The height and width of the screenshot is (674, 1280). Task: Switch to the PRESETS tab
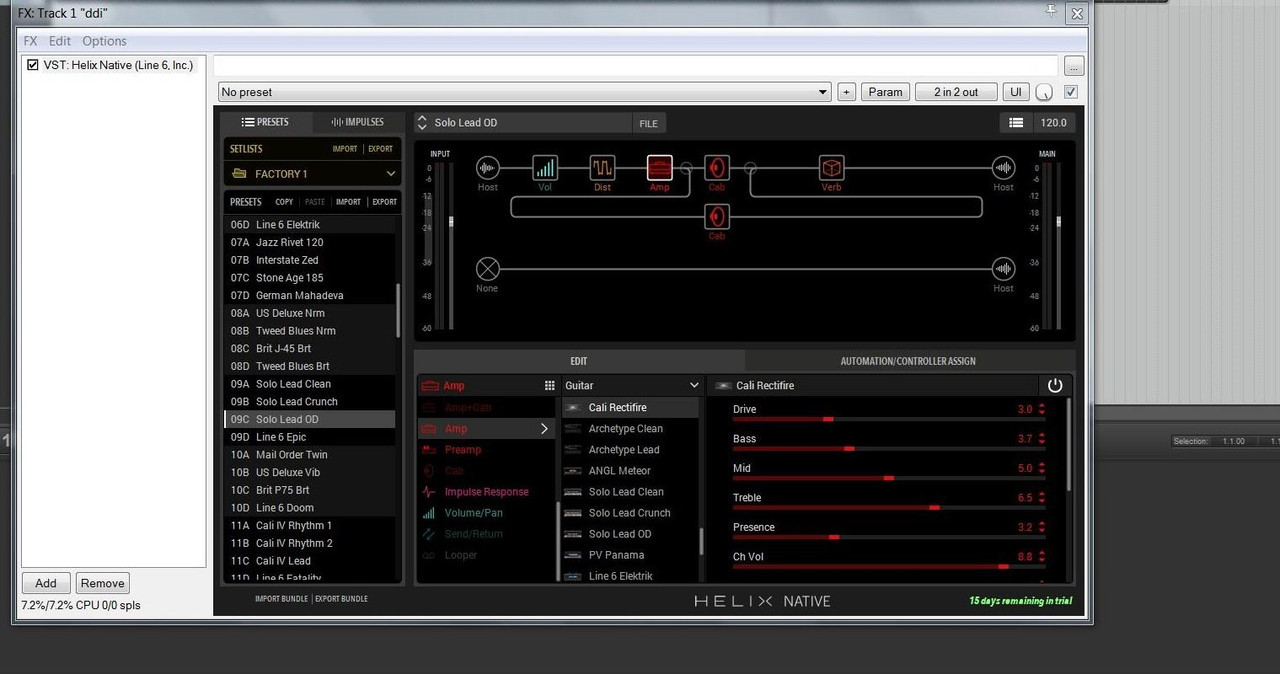266,122
